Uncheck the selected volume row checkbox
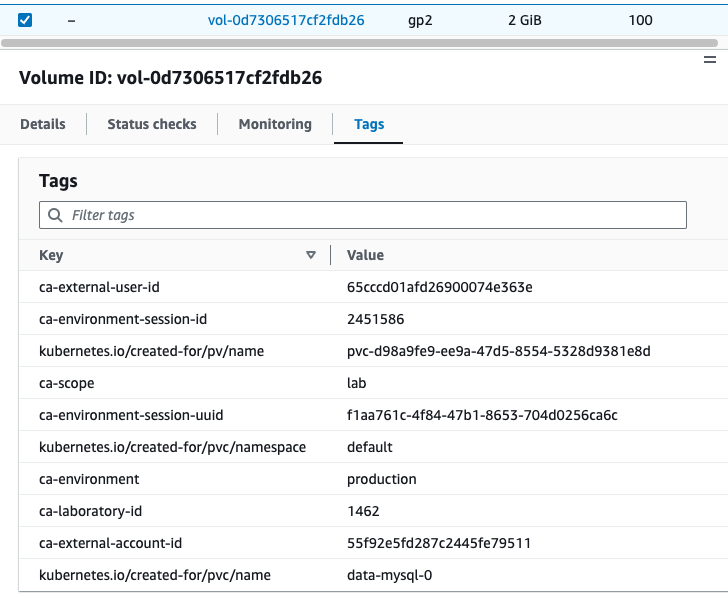Viewport: 728px width, 598px height. 25,20
